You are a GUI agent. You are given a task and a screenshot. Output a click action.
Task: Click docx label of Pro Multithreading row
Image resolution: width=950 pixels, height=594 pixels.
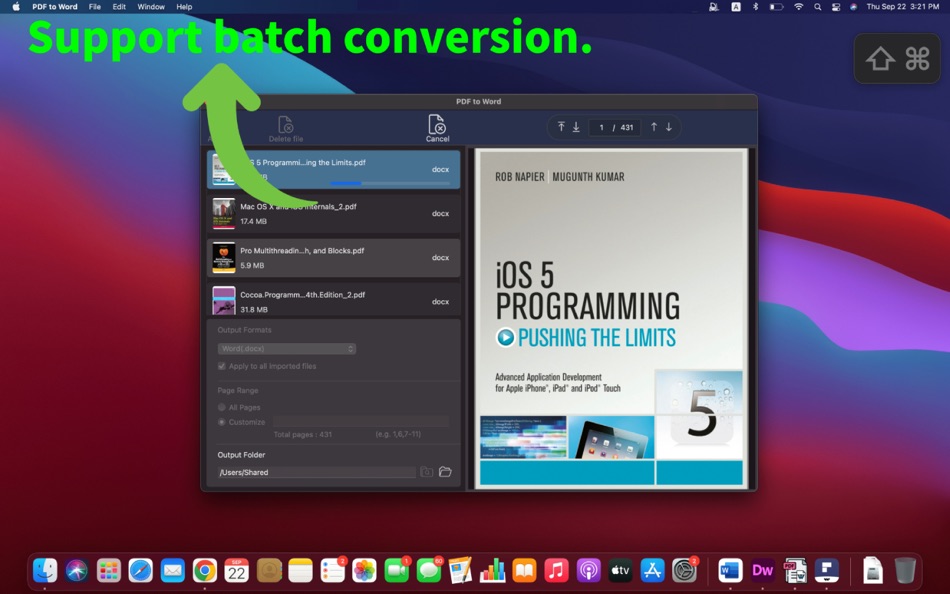coord(440,258)
